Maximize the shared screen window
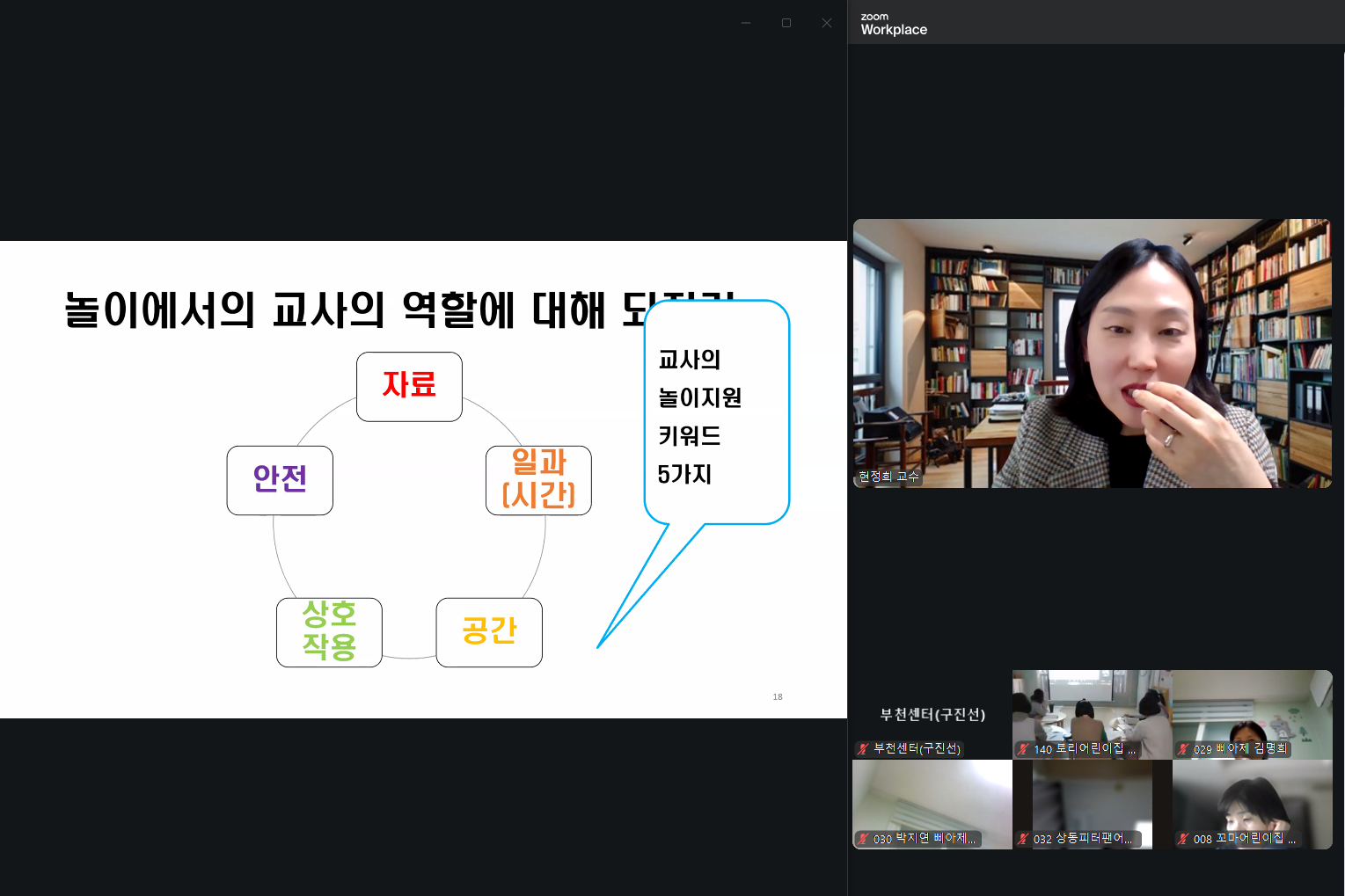 tap(786, 23)
